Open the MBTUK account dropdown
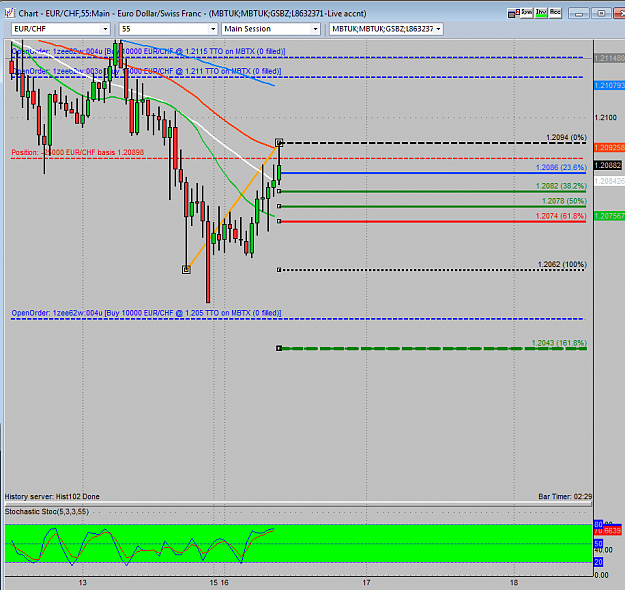 click(438, 29)
